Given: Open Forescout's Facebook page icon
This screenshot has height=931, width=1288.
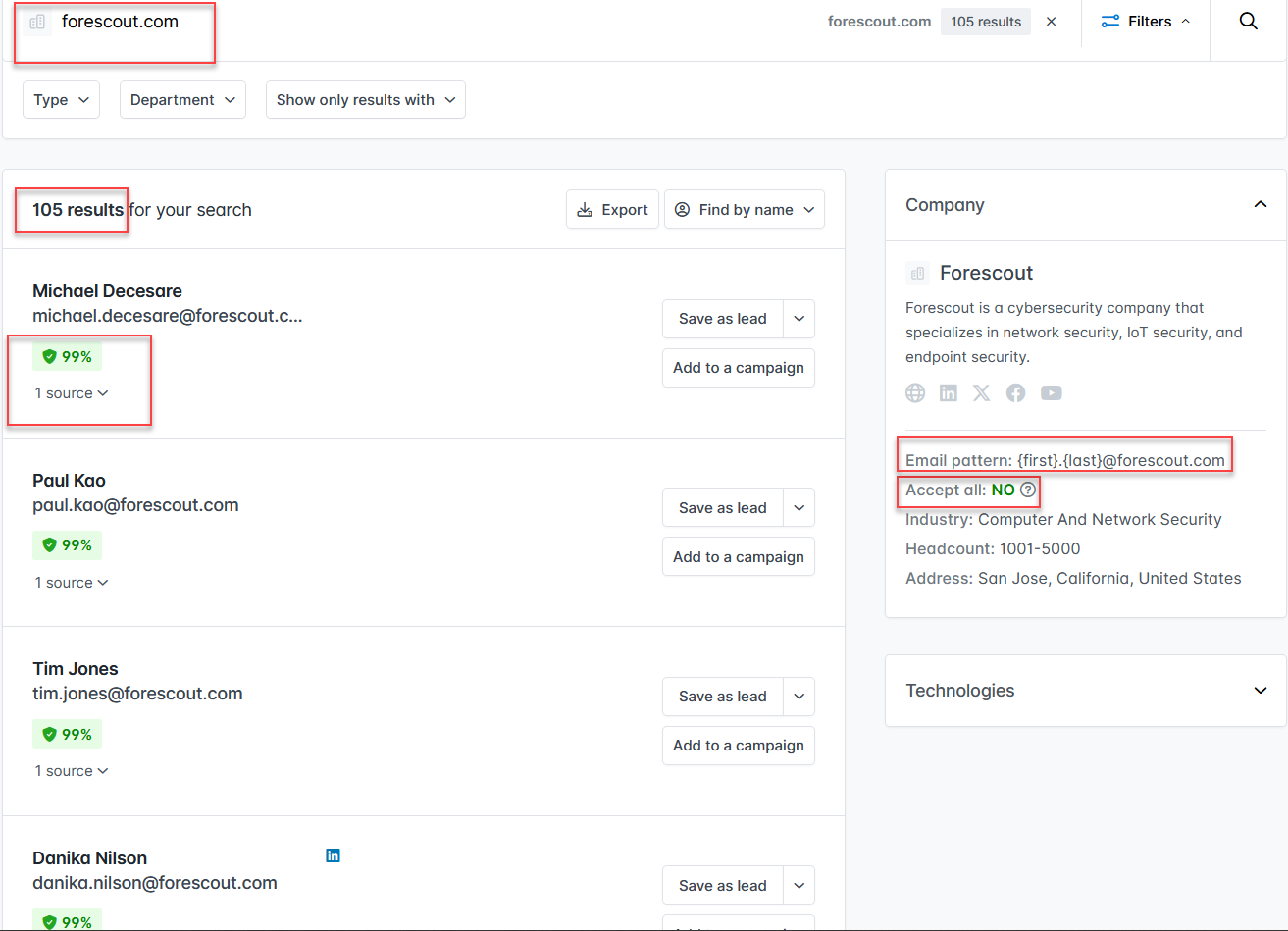Looking at the screenshot, I should pos(1015,393).
